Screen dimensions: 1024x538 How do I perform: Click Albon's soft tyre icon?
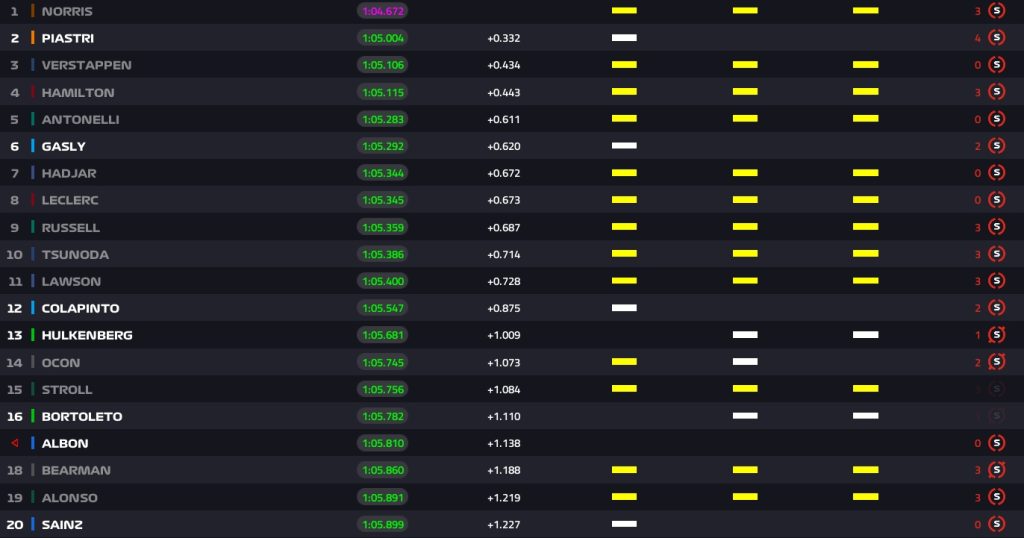(x=996, y=443)
